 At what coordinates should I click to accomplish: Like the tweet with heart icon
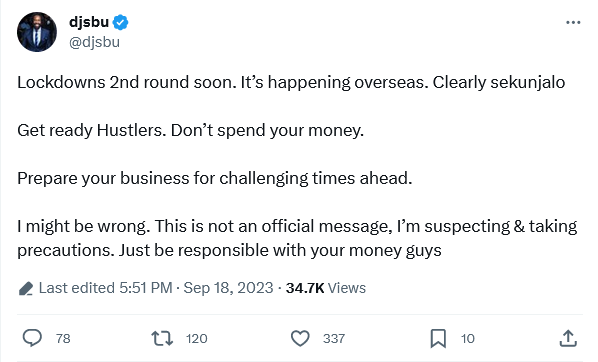click(300, 338)
